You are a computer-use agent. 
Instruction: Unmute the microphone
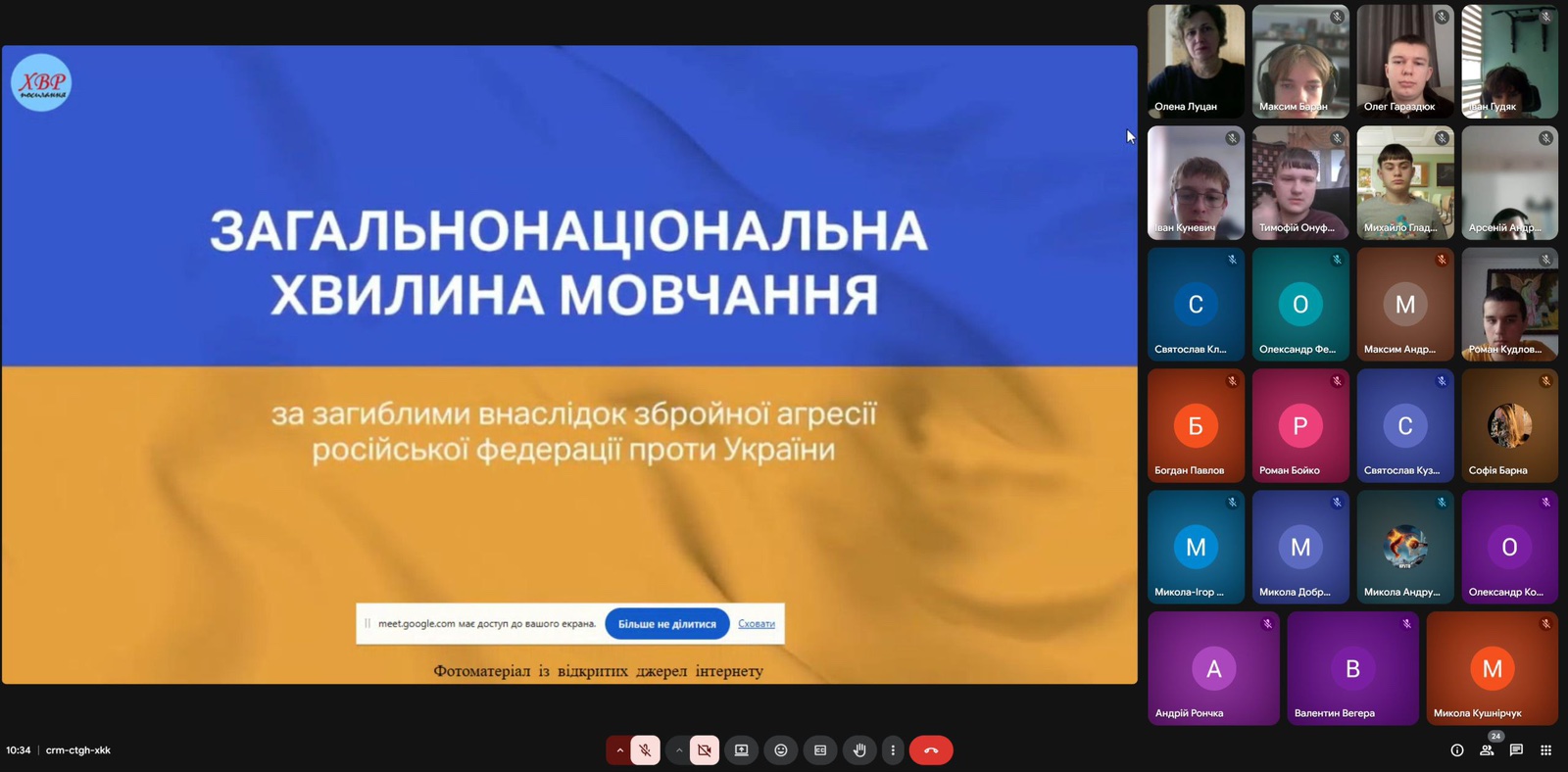coord(645,750)
